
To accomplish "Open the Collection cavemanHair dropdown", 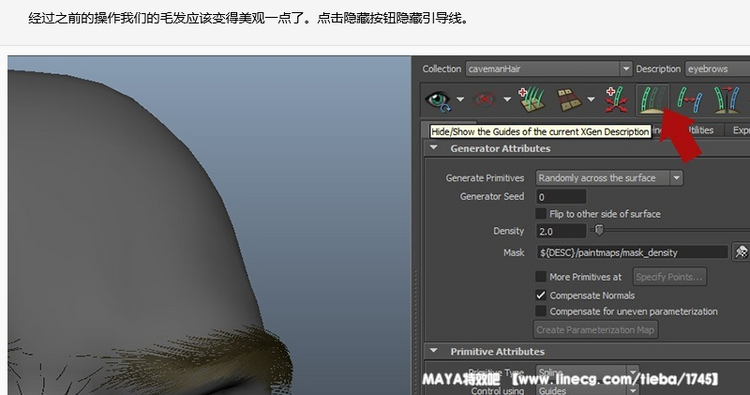I will [x=549, y=69].
